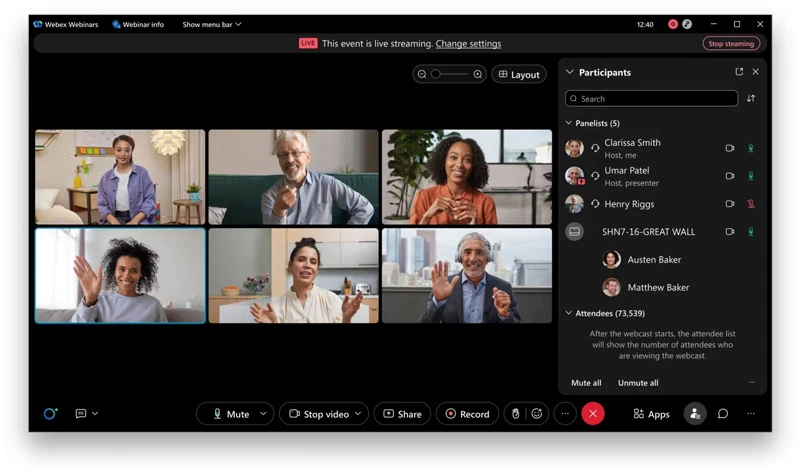Select video of man in headphones
The image size is (800, 474).
467,276
